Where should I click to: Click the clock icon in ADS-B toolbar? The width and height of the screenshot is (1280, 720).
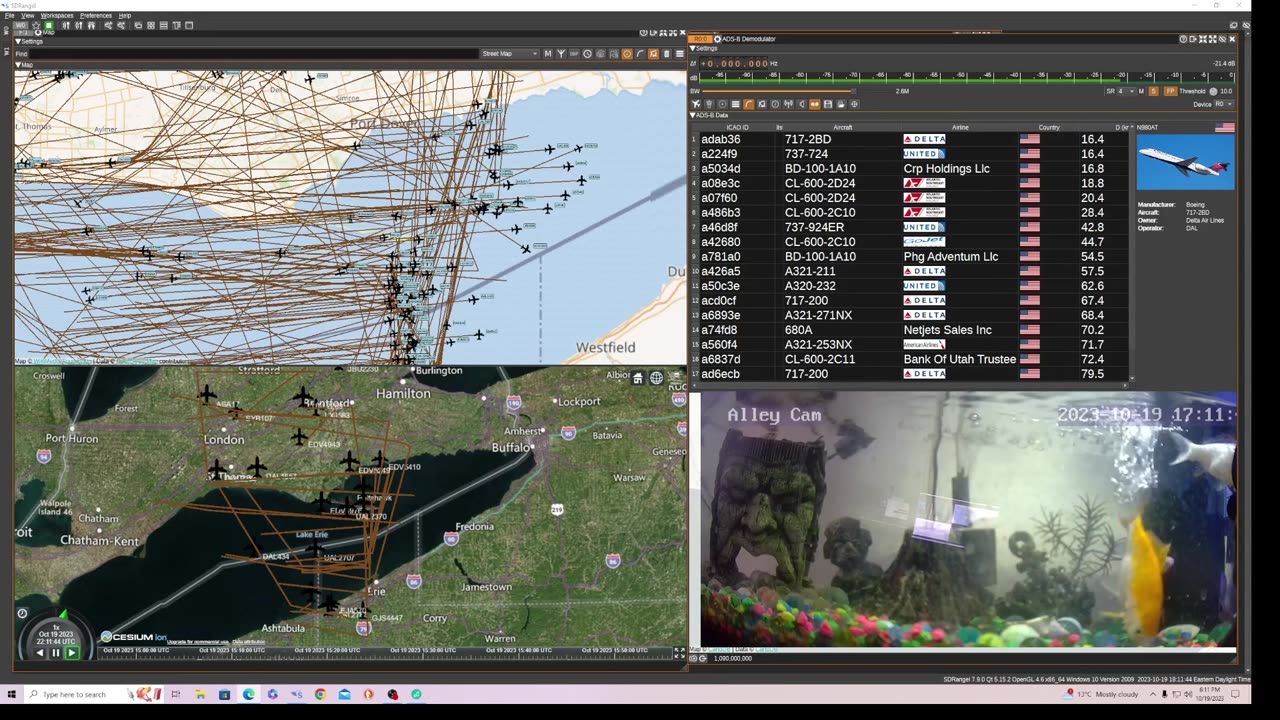pyautogui.click(x=775, y=104)
